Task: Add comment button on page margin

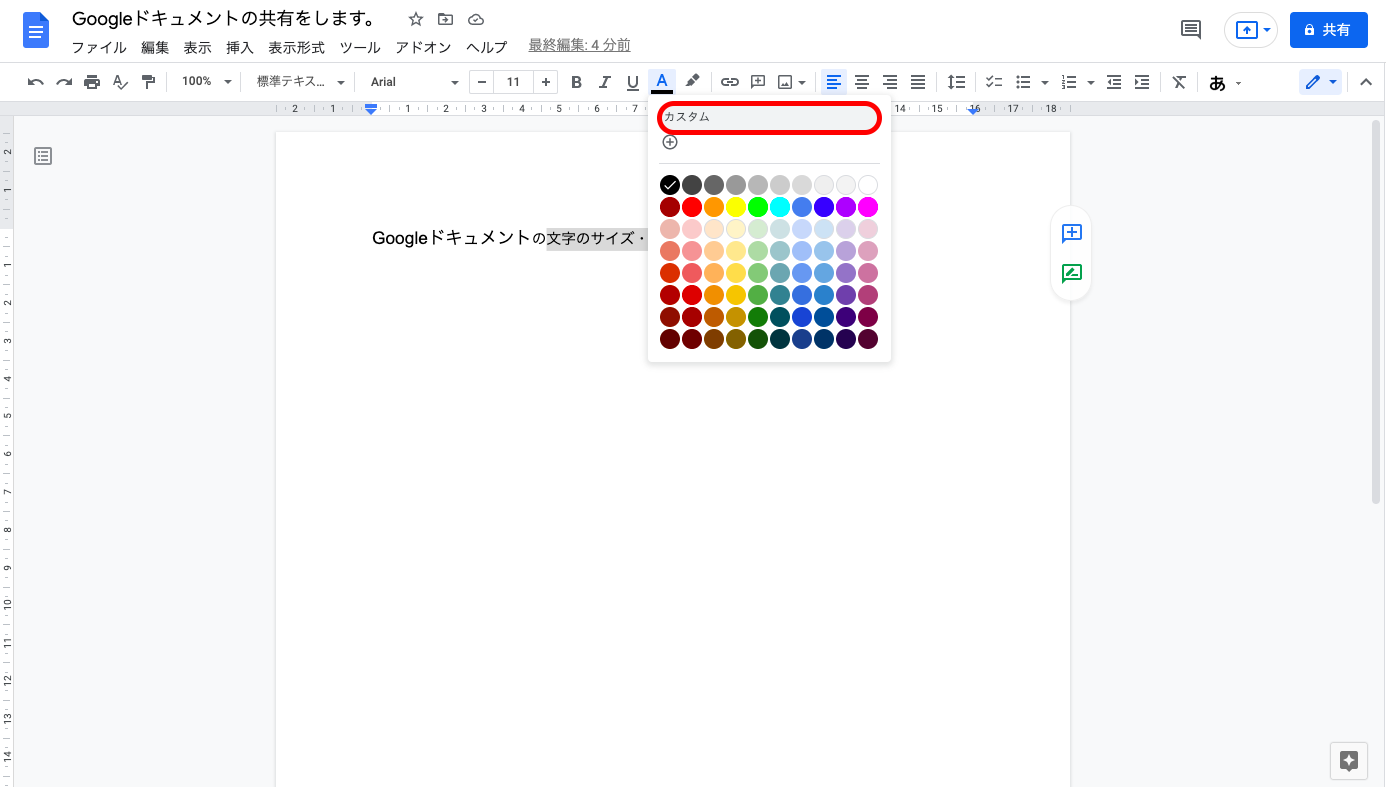Action: coord(1071,233)
